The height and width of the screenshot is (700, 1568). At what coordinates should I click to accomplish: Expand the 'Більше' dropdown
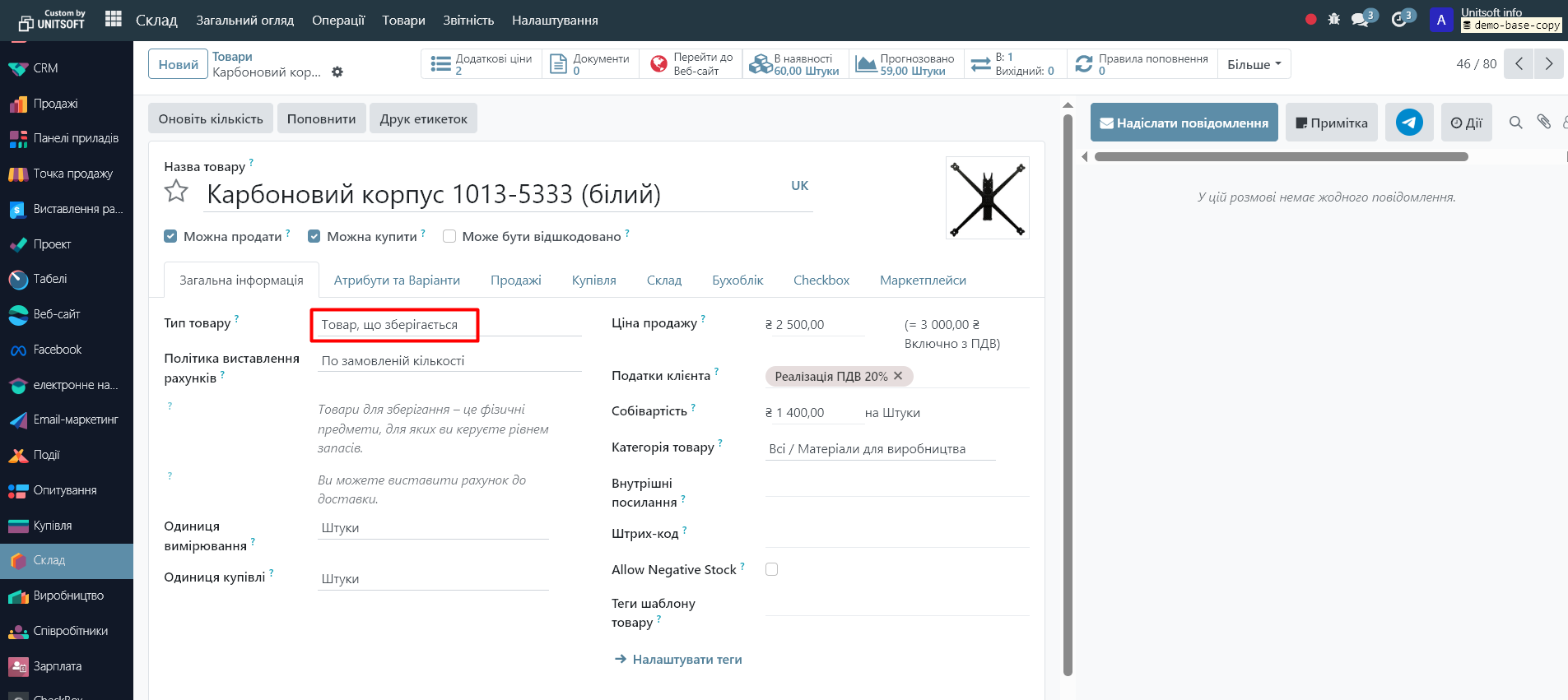click(1254, 64)
